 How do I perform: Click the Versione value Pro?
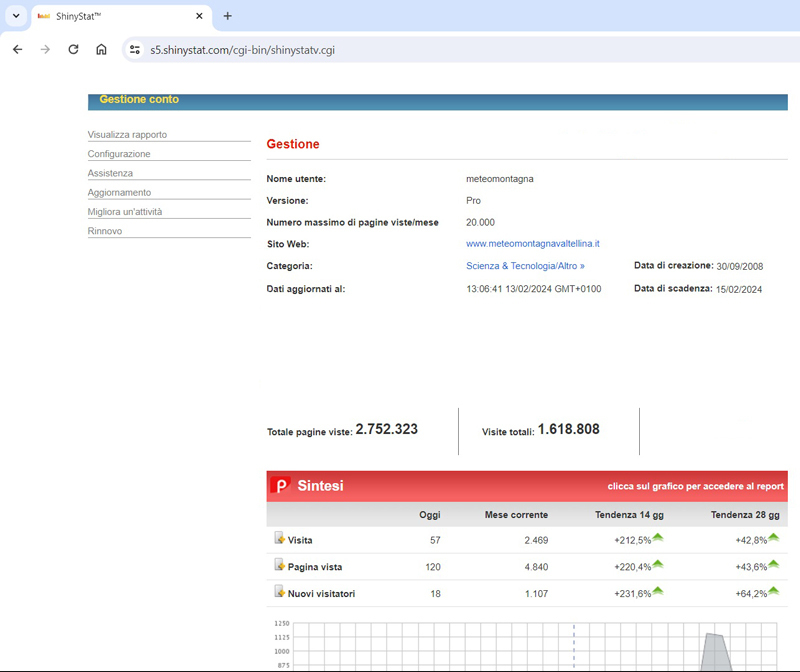click(473, 201)
